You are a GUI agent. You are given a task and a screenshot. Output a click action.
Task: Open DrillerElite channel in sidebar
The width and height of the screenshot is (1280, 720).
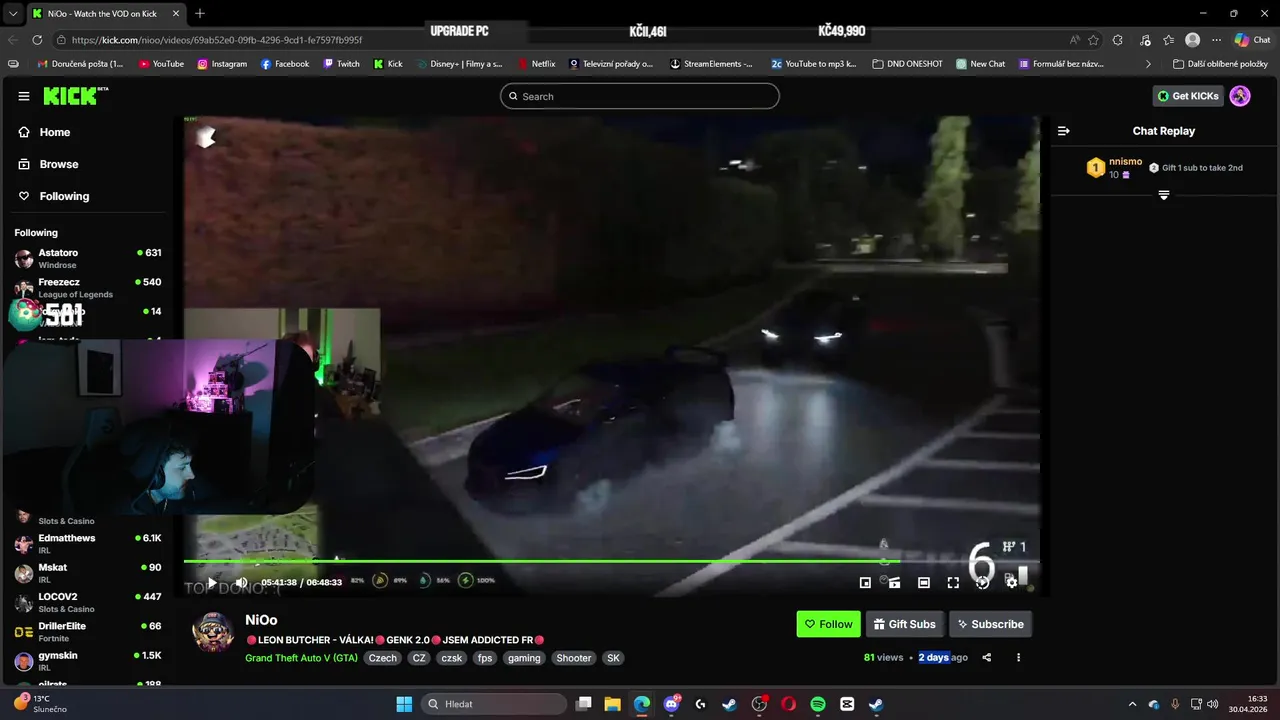pos(88,631)
